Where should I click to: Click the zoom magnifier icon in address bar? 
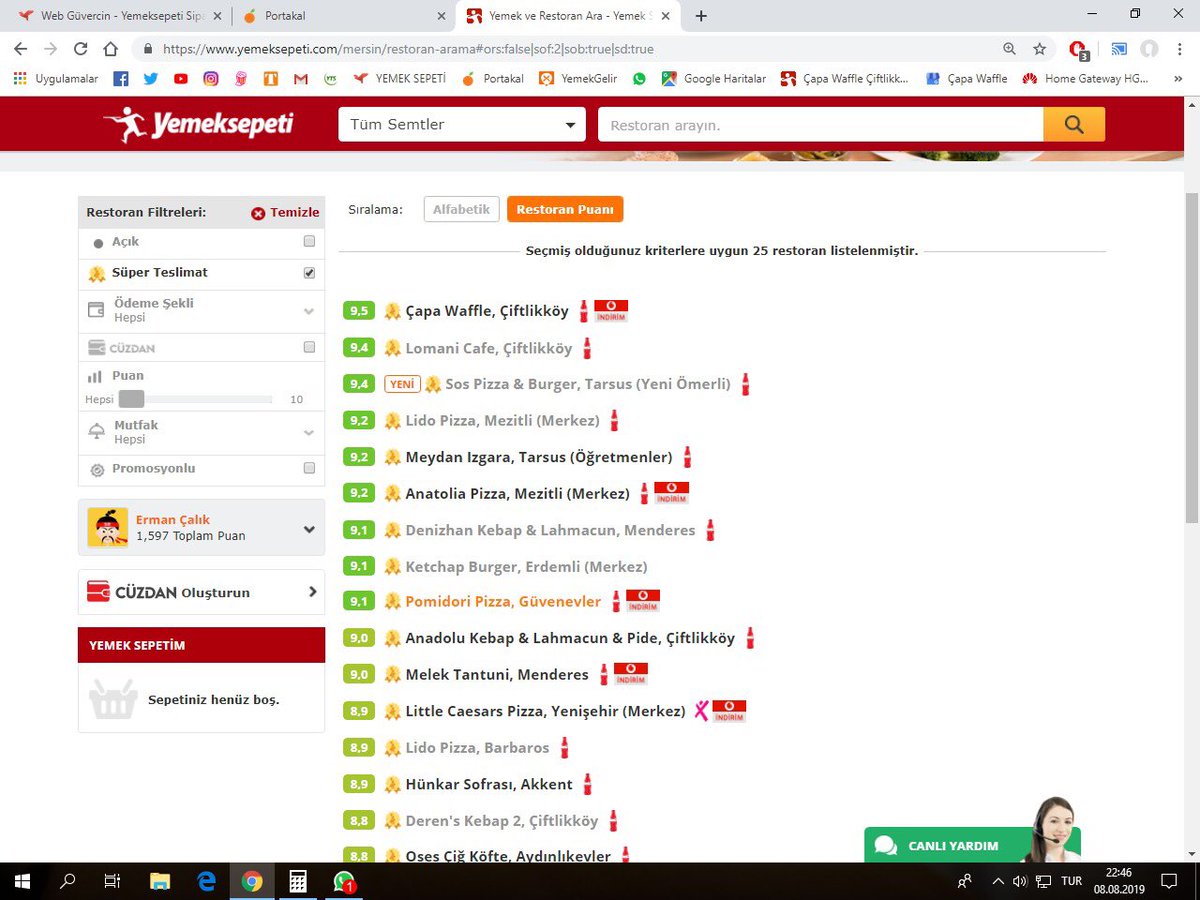tap(1010, 48)
